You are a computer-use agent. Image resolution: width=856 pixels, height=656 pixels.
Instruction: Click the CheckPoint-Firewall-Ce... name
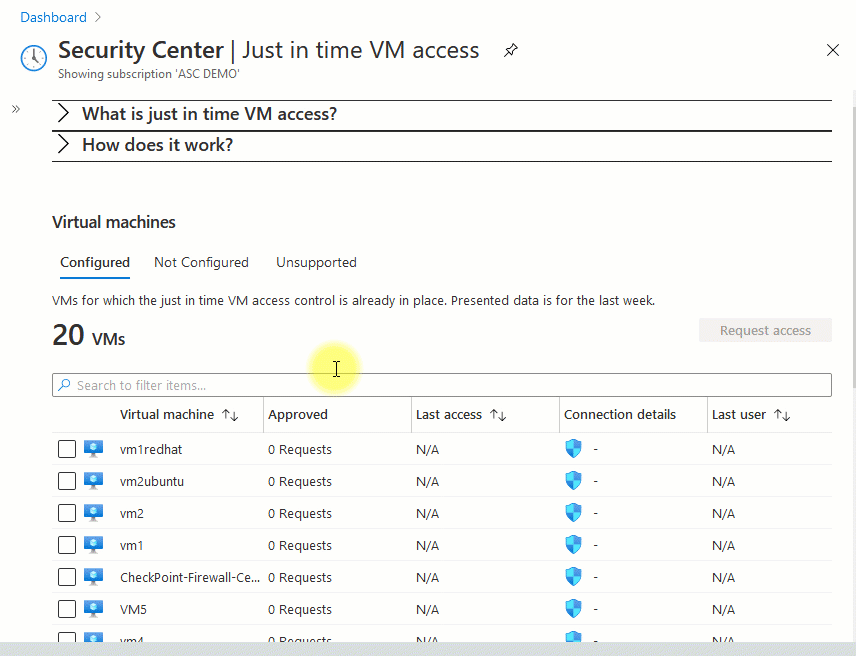pos(190,577)
